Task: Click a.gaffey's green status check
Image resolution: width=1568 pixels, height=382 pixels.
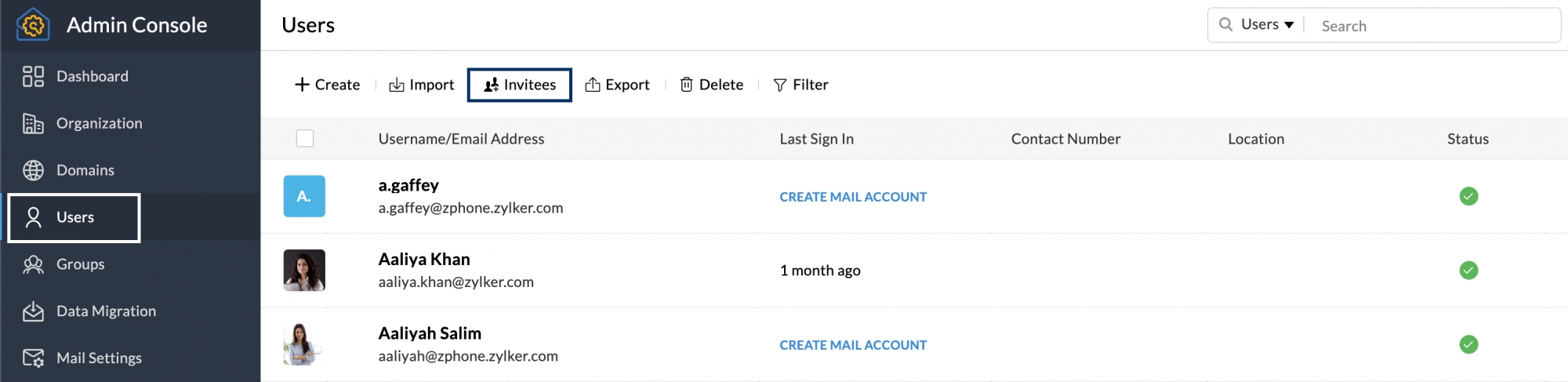Action: coord(1468,196)
